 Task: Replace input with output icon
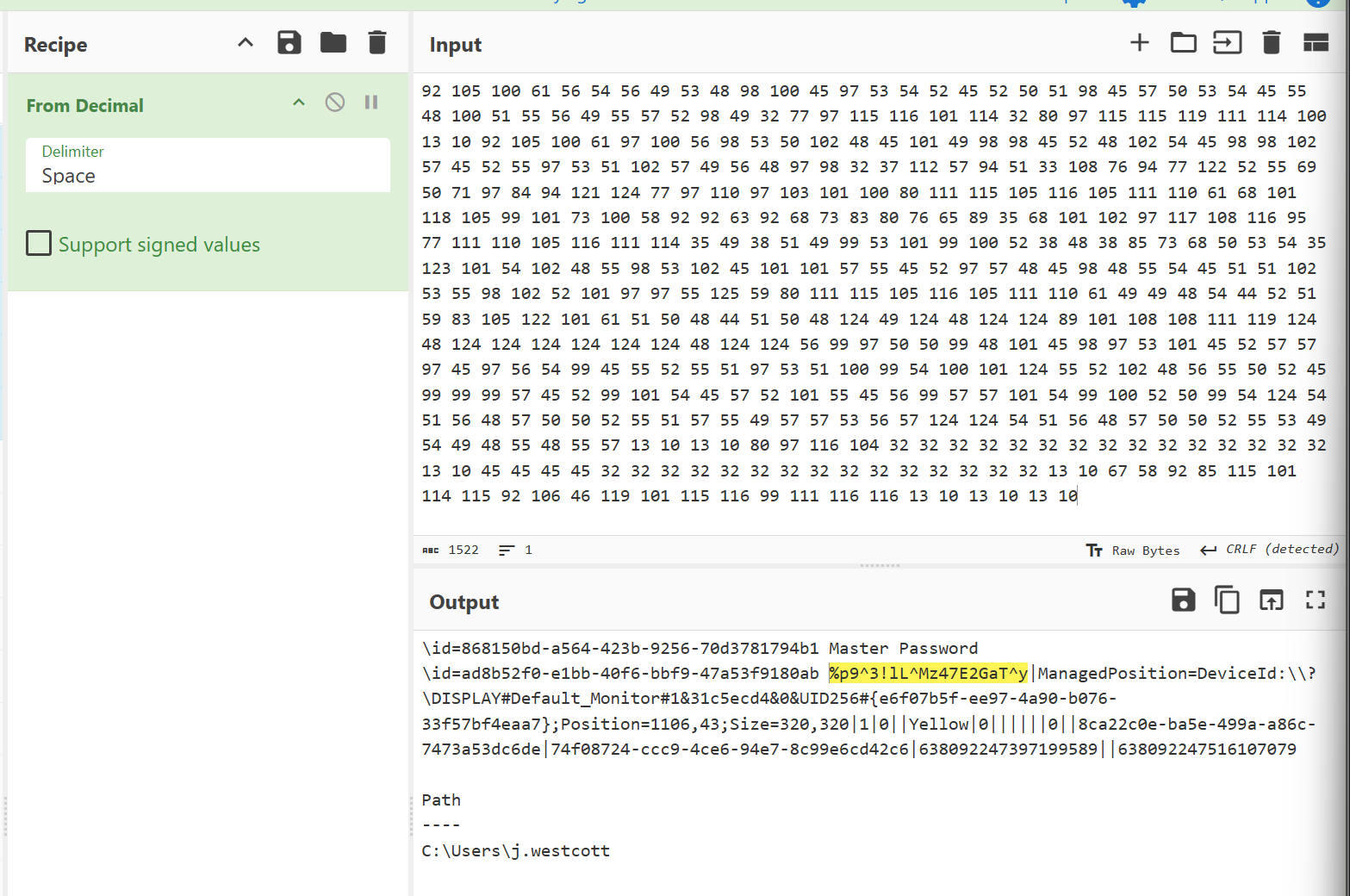pos(1272,600)
